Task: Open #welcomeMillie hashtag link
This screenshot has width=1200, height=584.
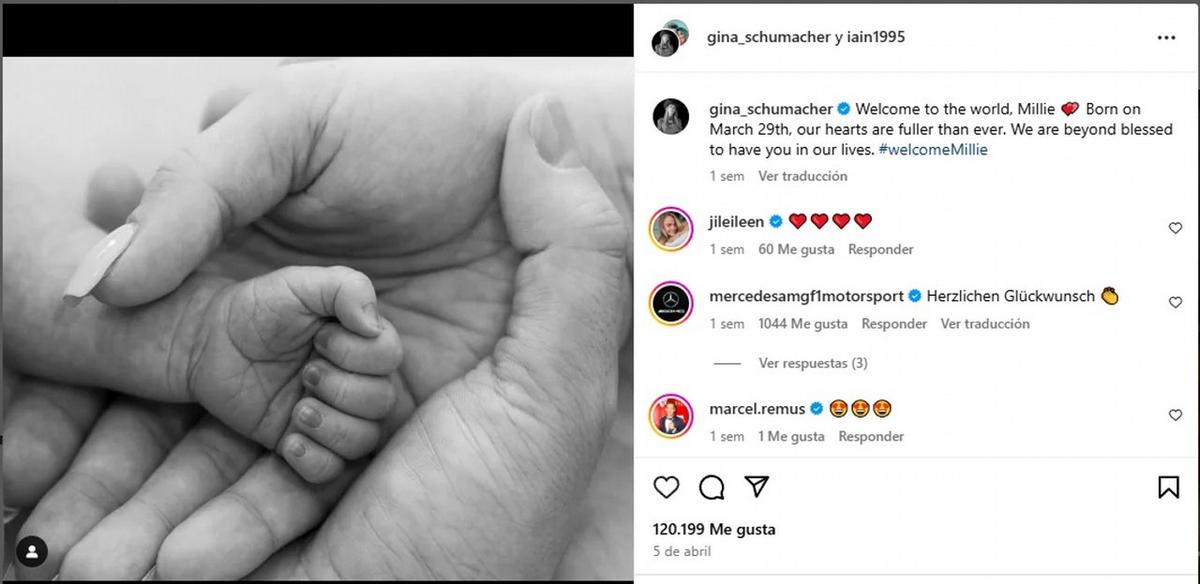Action: 932,149
